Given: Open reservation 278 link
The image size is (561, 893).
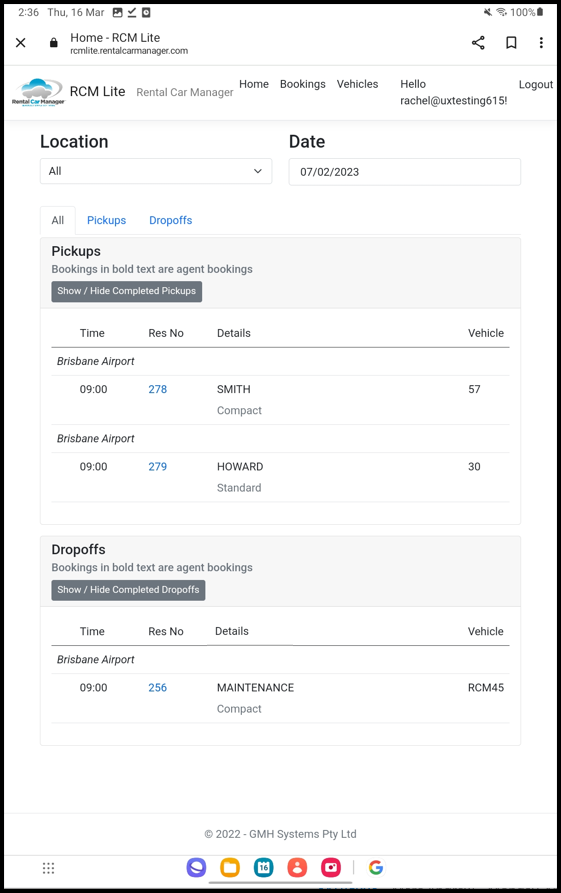Looking at the screenshot, I should click(158, 390).
